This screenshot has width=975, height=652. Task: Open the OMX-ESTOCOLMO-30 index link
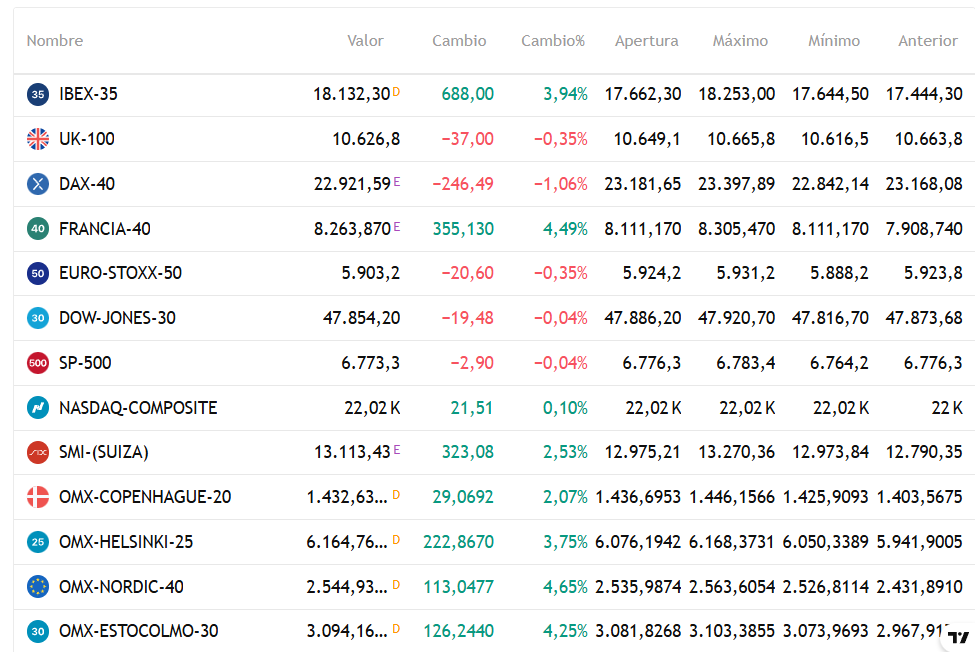pos(138,631)
